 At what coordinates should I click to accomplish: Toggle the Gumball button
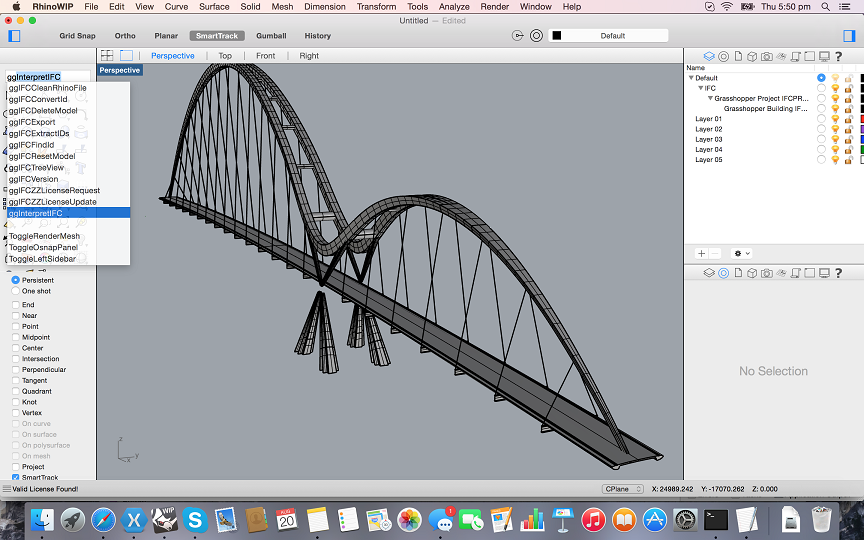(x=271, y=36)
